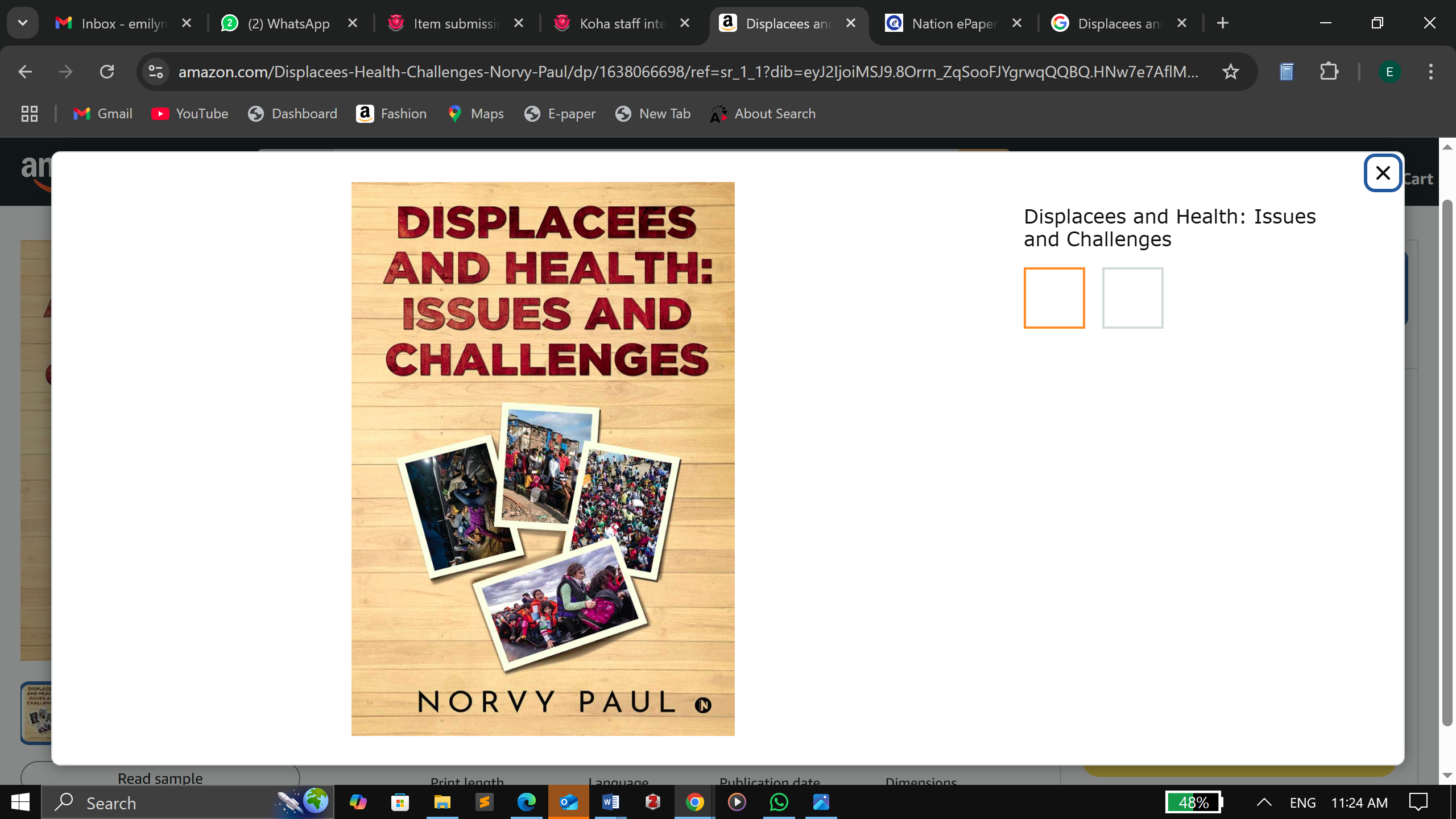Select the second image thumbnail

coord(1132,298)
